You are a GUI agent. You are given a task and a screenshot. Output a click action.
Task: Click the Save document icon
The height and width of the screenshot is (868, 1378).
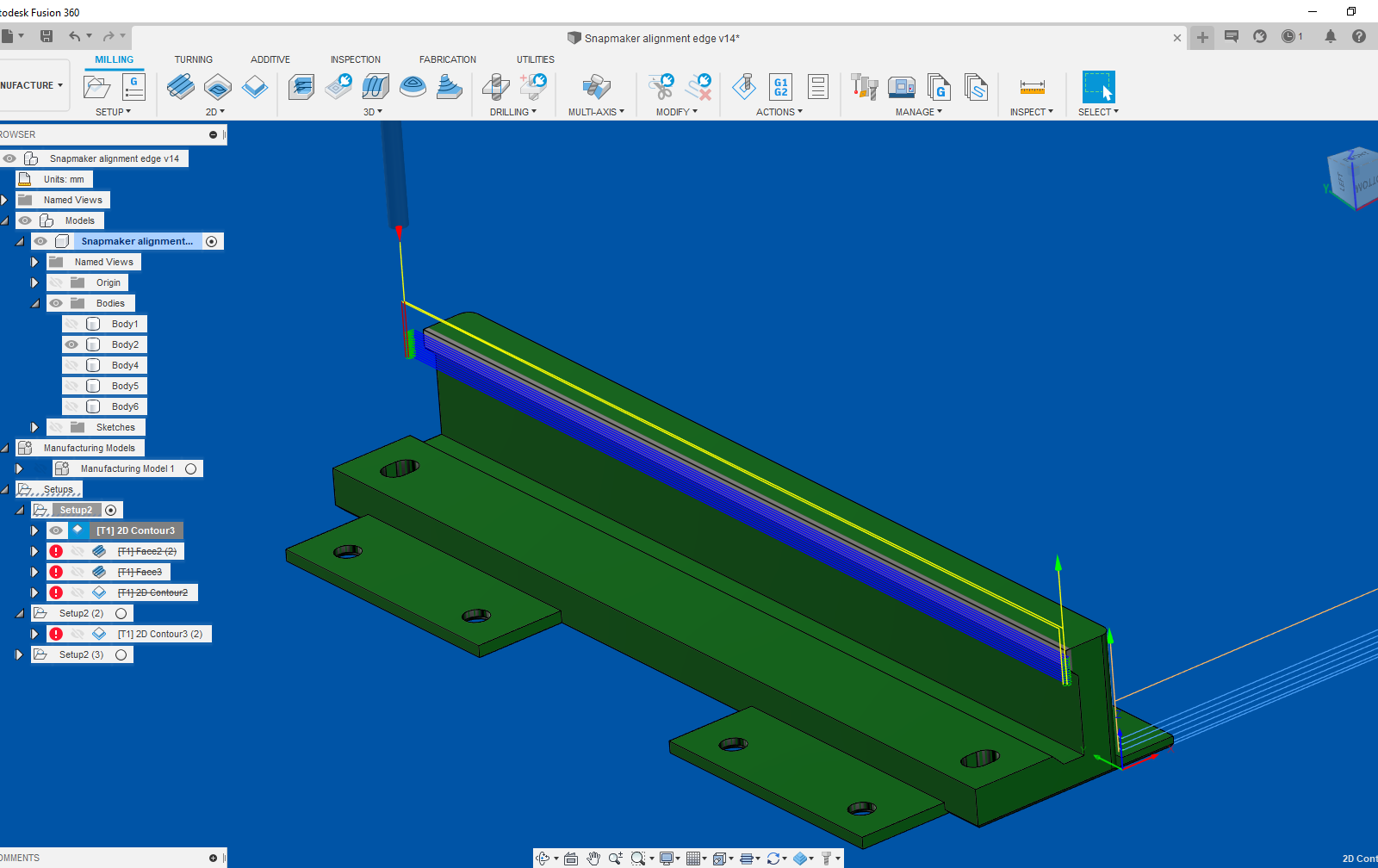click(x=47, y=35)
